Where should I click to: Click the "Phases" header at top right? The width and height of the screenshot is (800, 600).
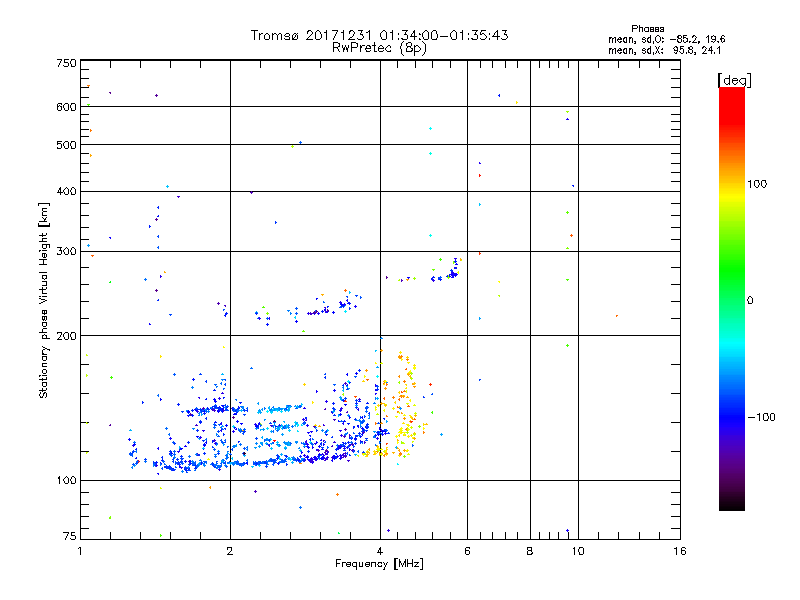tap(647, 29)
